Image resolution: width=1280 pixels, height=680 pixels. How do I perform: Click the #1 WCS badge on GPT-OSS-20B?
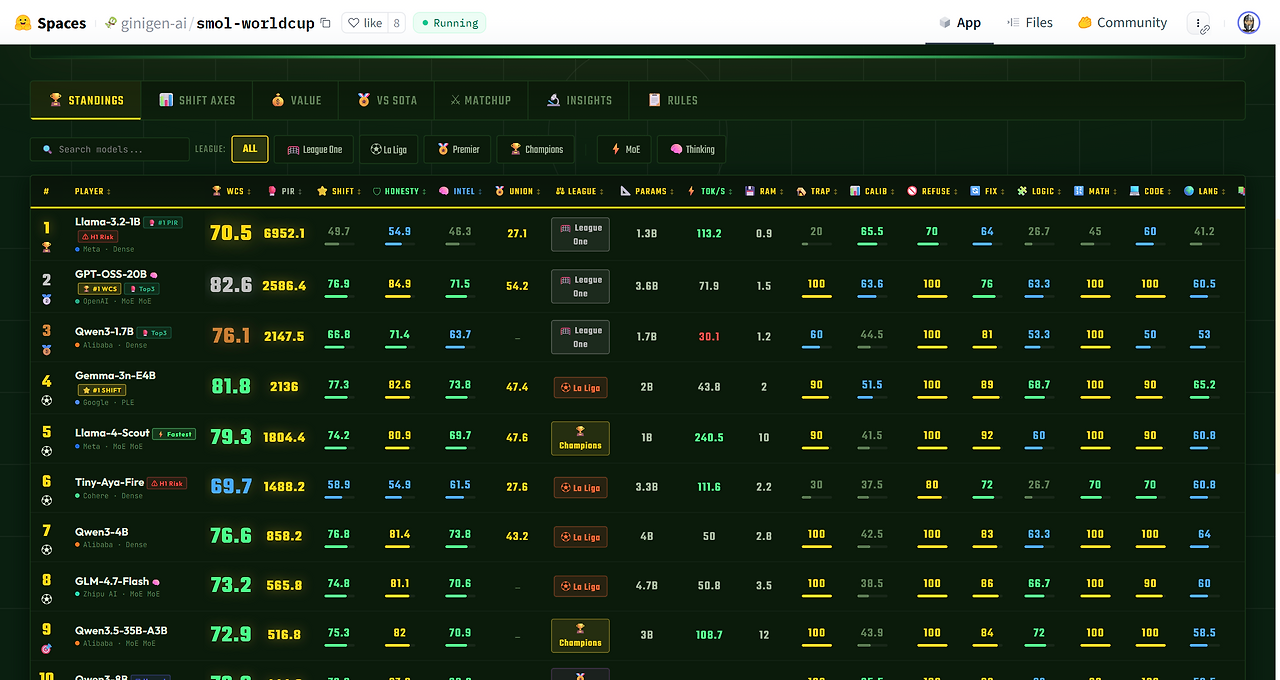point(101,289)
